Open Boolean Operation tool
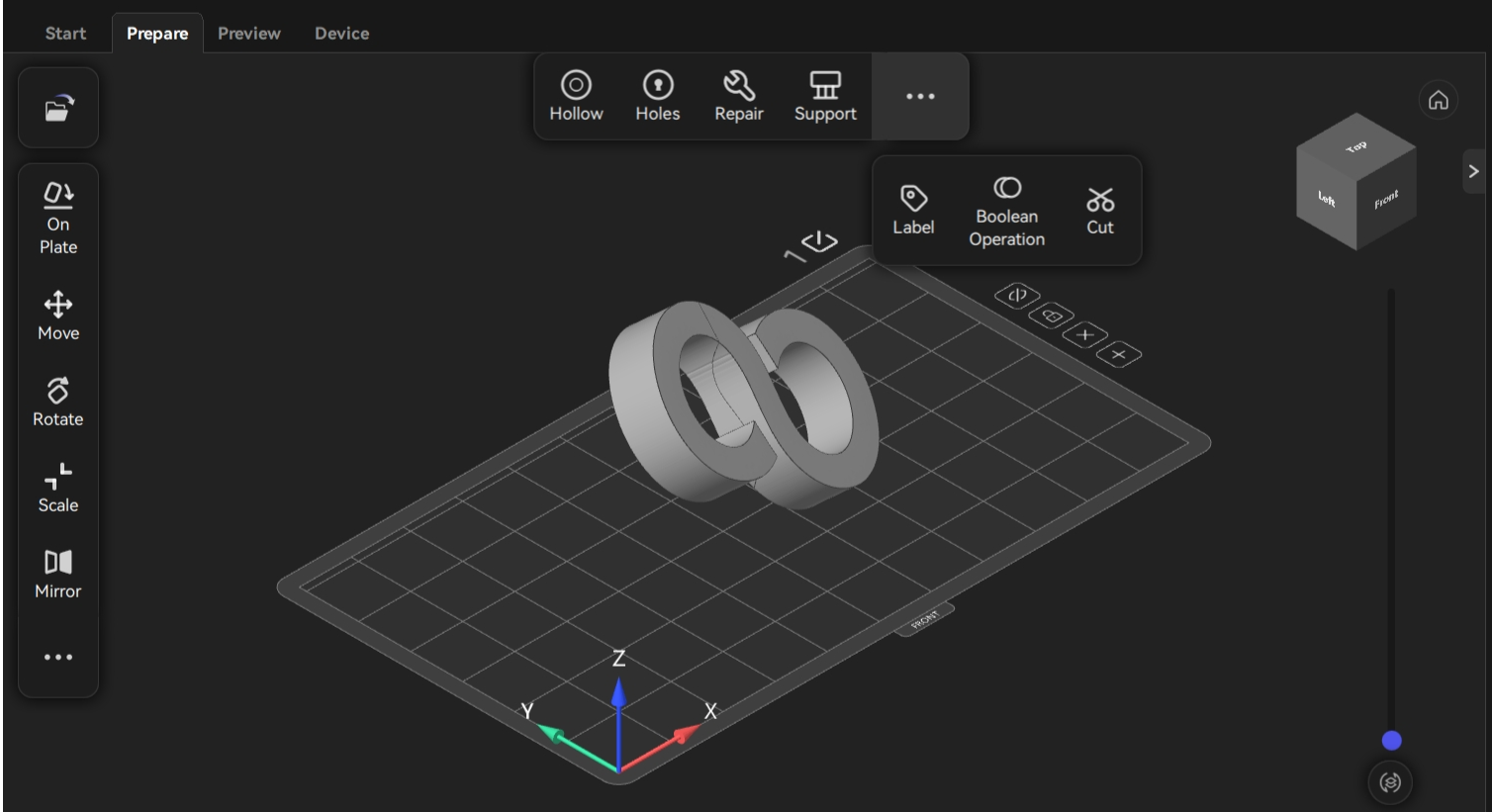This screenshot has height=812, width=1492. pyautogui.click(x=1006, y=211)
